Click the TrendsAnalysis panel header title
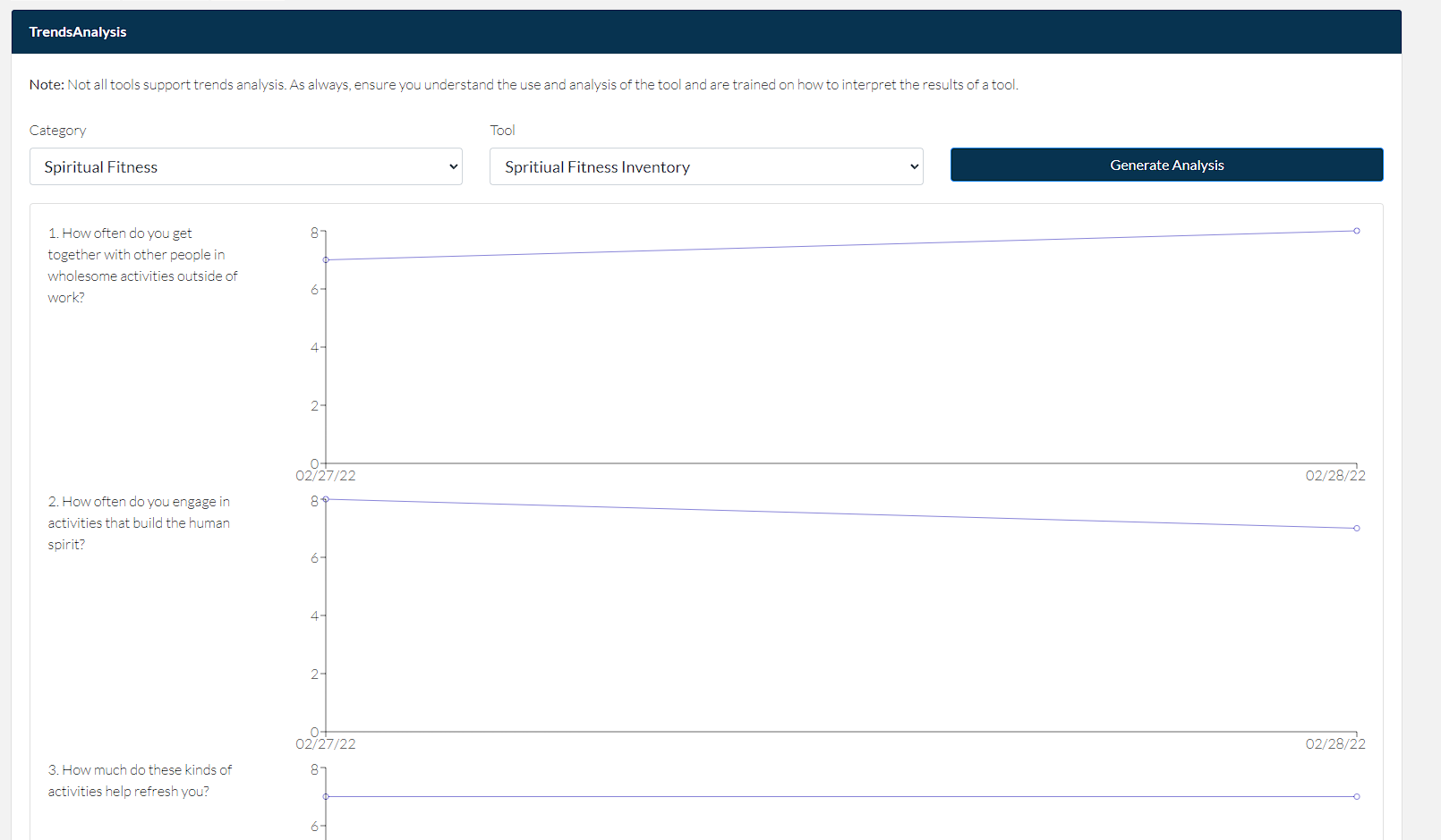This screenshot has height=840, width=1441. [x=78, y=32]
